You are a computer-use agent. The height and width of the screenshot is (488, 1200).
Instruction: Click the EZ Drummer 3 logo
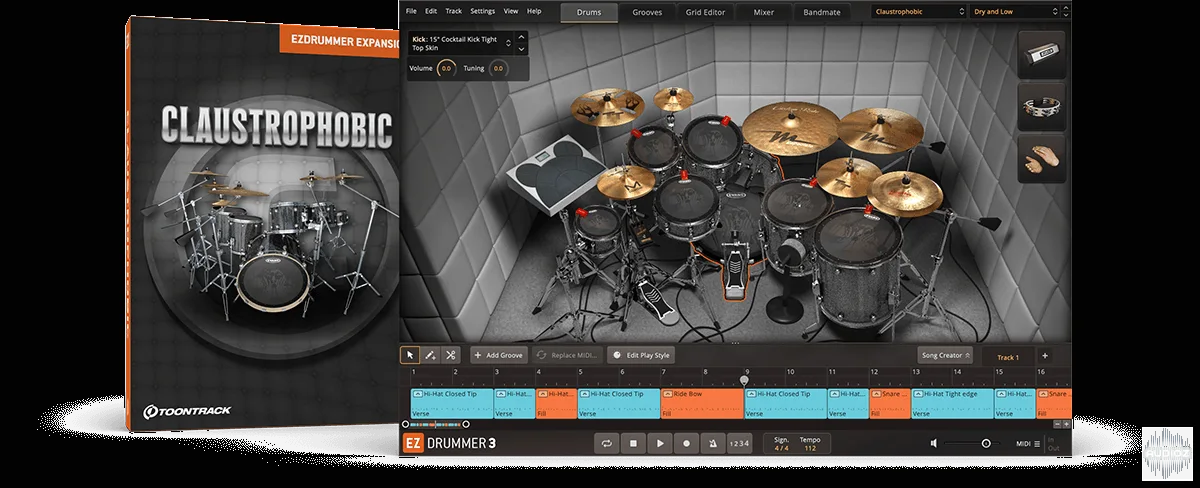449,443
